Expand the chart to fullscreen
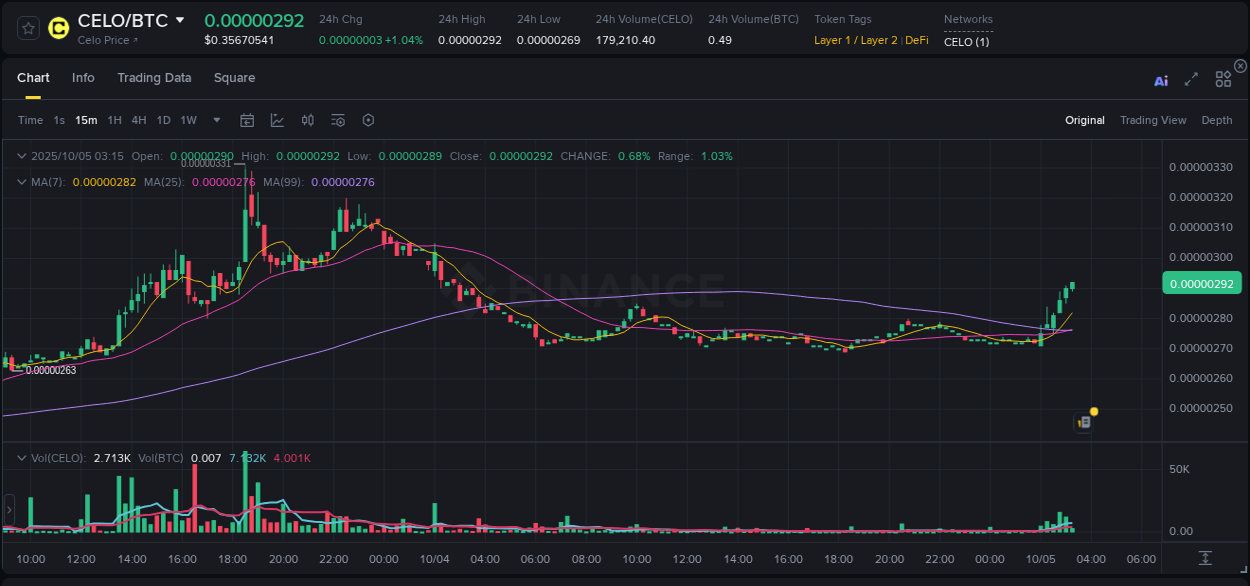The image size is (1250, 586). tap(1190, 80)
